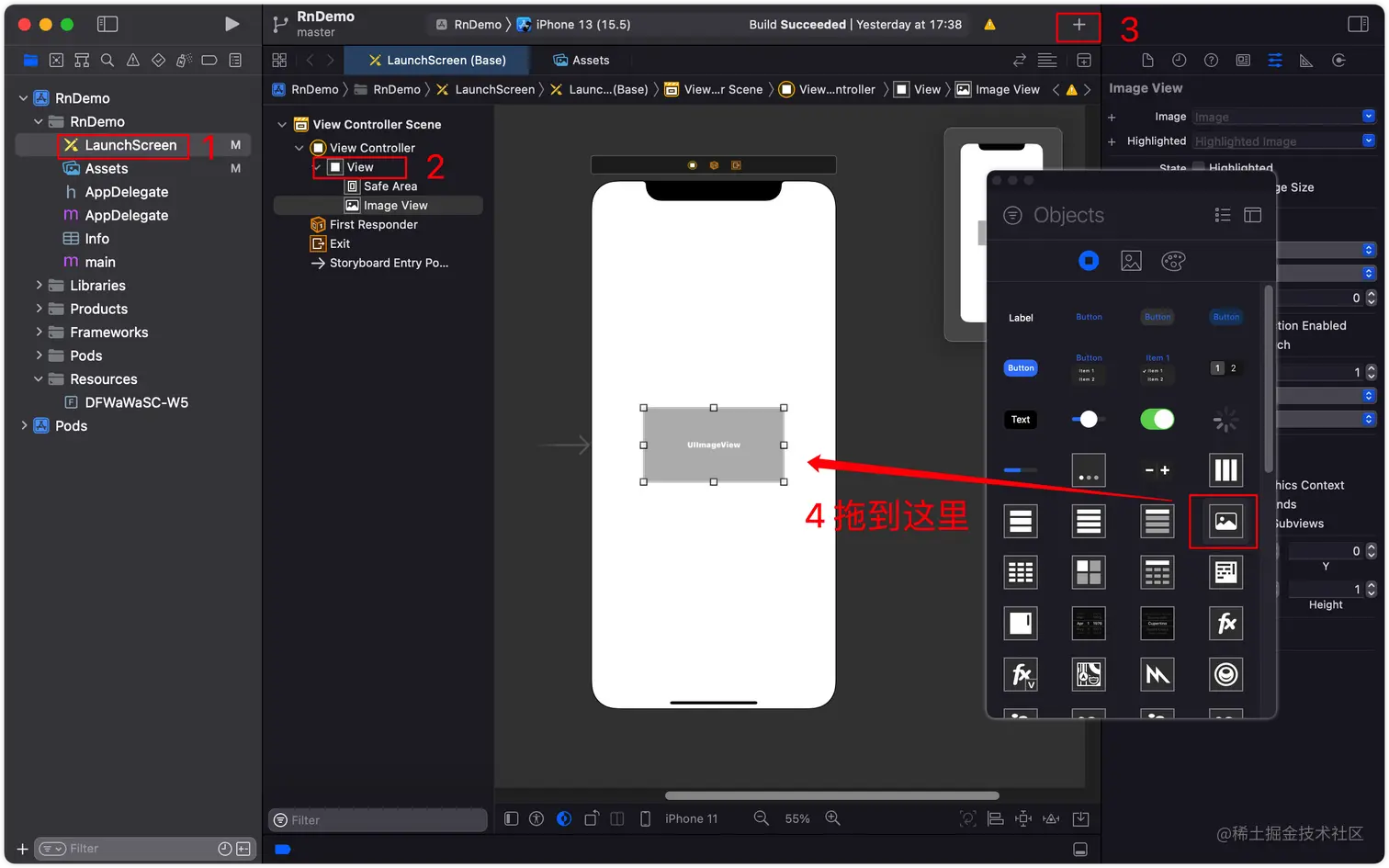1389x868 pixels.
Task: Select Storyboard Entry Point item
Action: 389,264
